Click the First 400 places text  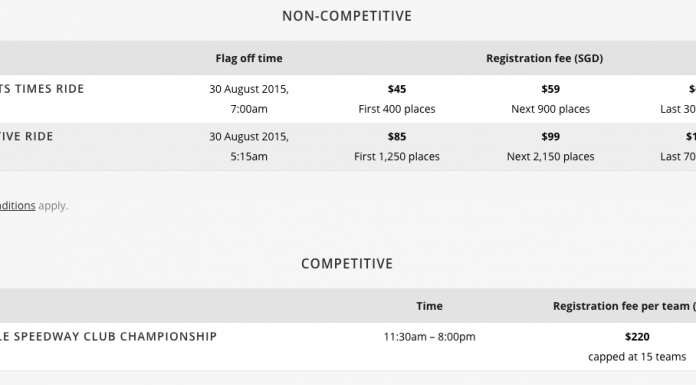coord(397,109)
